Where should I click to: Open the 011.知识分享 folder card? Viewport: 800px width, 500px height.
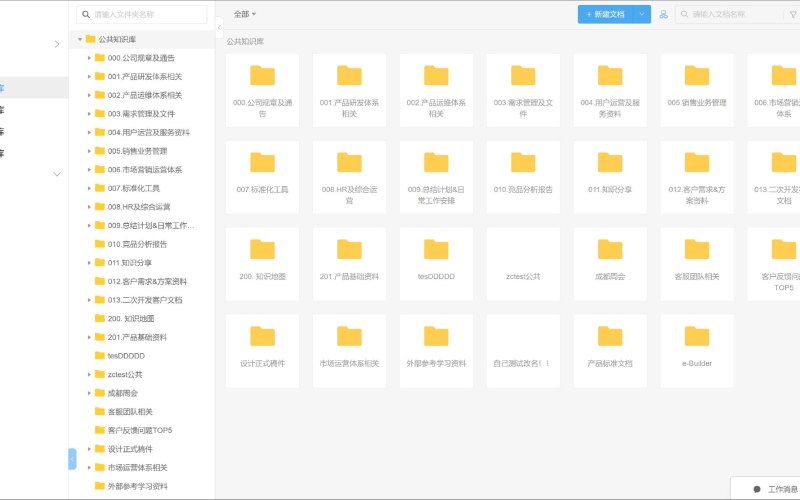(610, 177)
